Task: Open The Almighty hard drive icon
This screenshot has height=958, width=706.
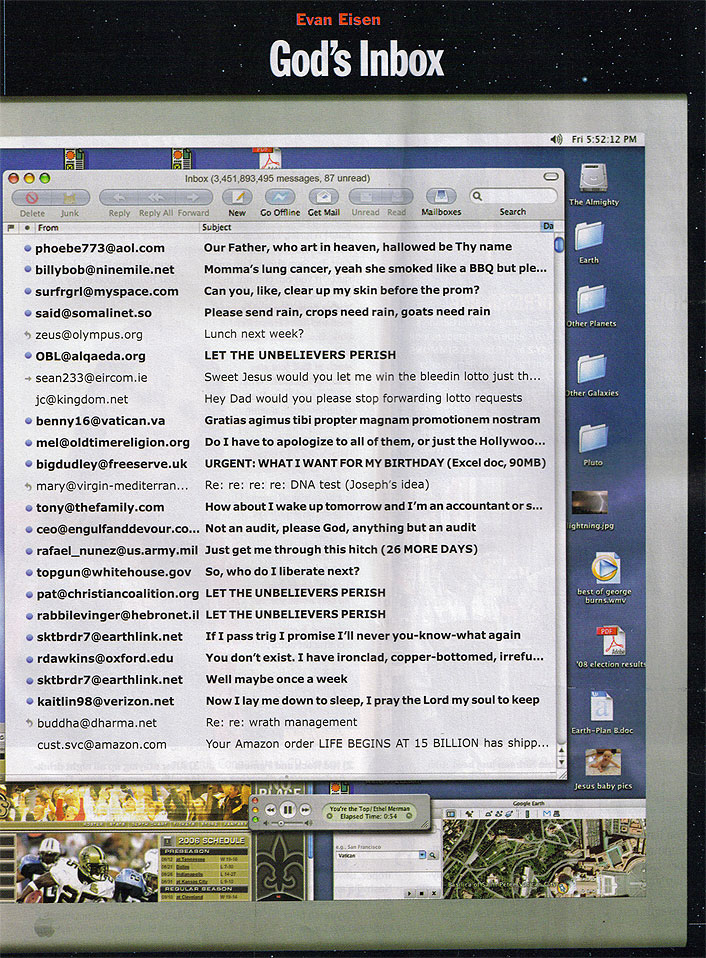Action: pyautogui.click(x=593, y=178)
